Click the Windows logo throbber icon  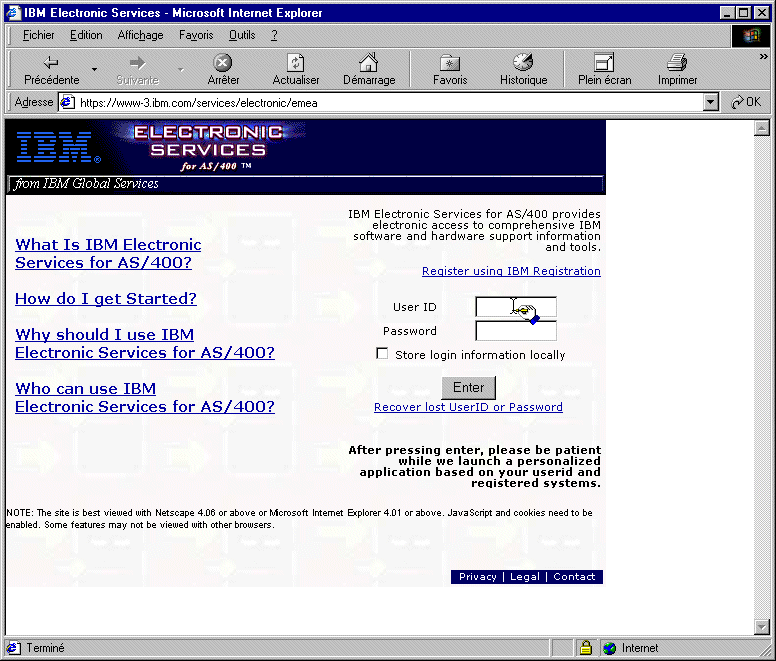751,36
